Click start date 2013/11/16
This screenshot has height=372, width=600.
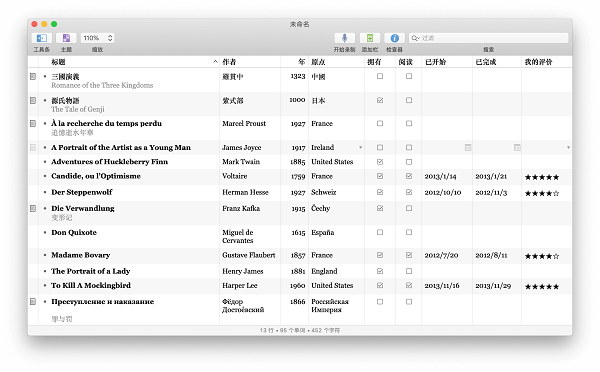coord(442,286)
